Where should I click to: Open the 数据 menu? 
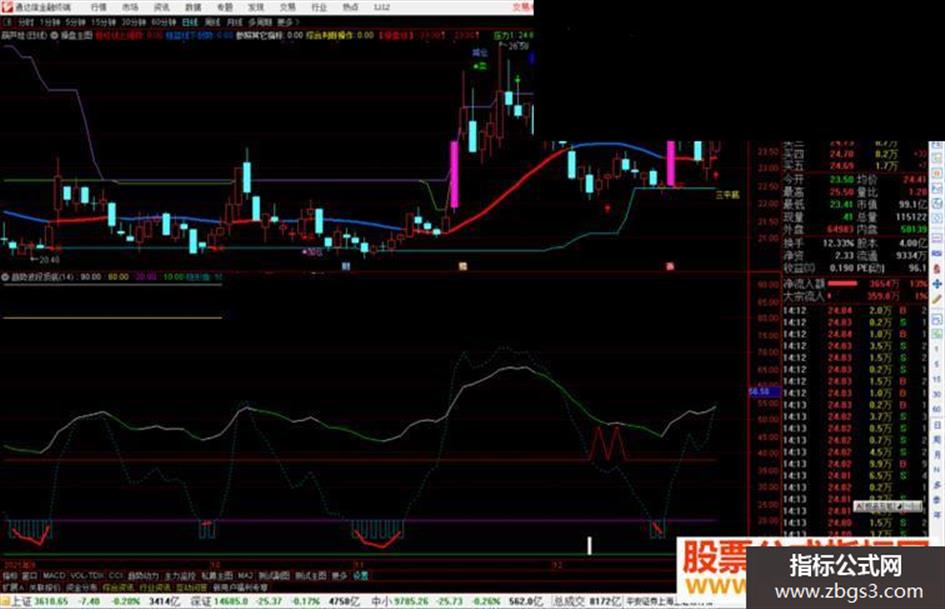[193, 7]
